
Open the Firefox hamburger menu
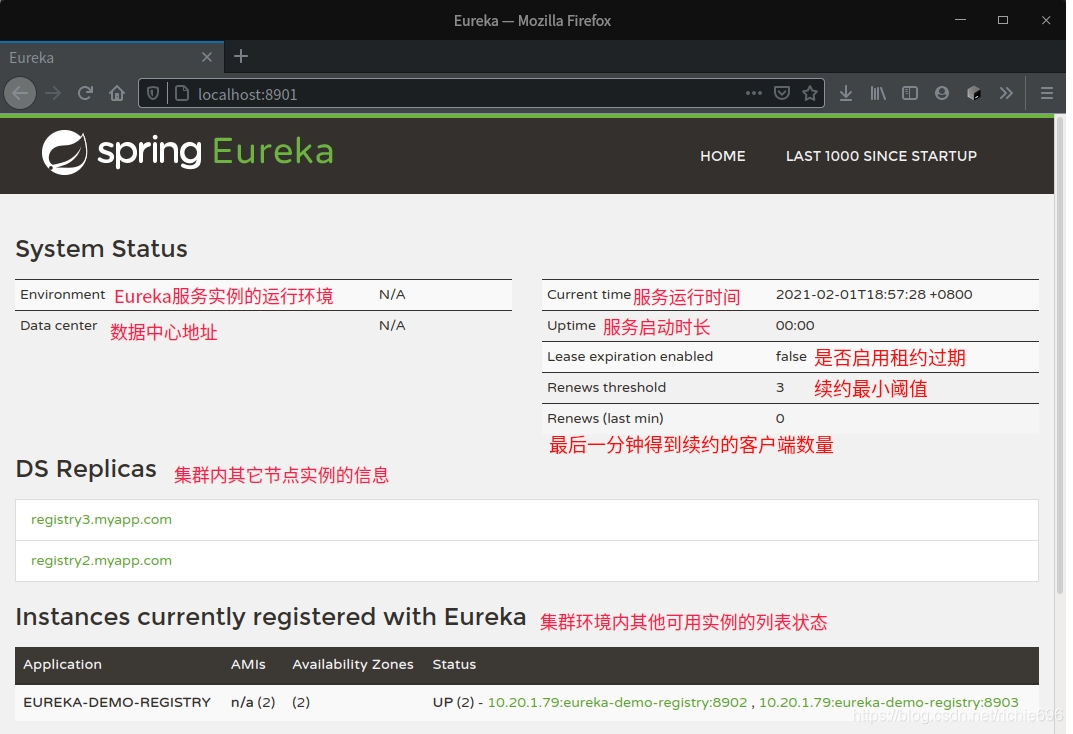1046,93
